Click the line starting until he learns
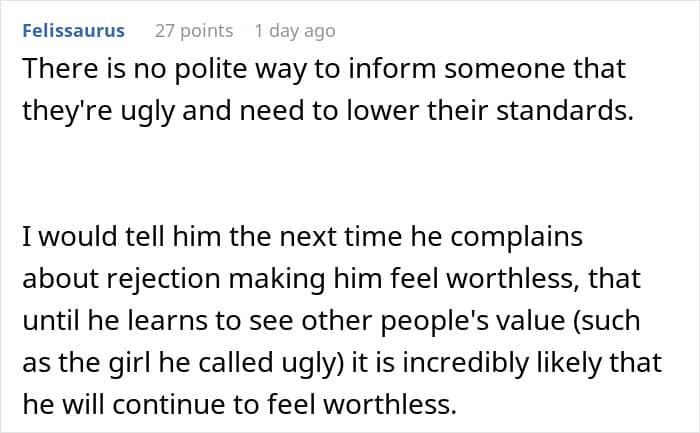Screen dimensions: 700x433 pyautogui.click(x=332, y=321)
